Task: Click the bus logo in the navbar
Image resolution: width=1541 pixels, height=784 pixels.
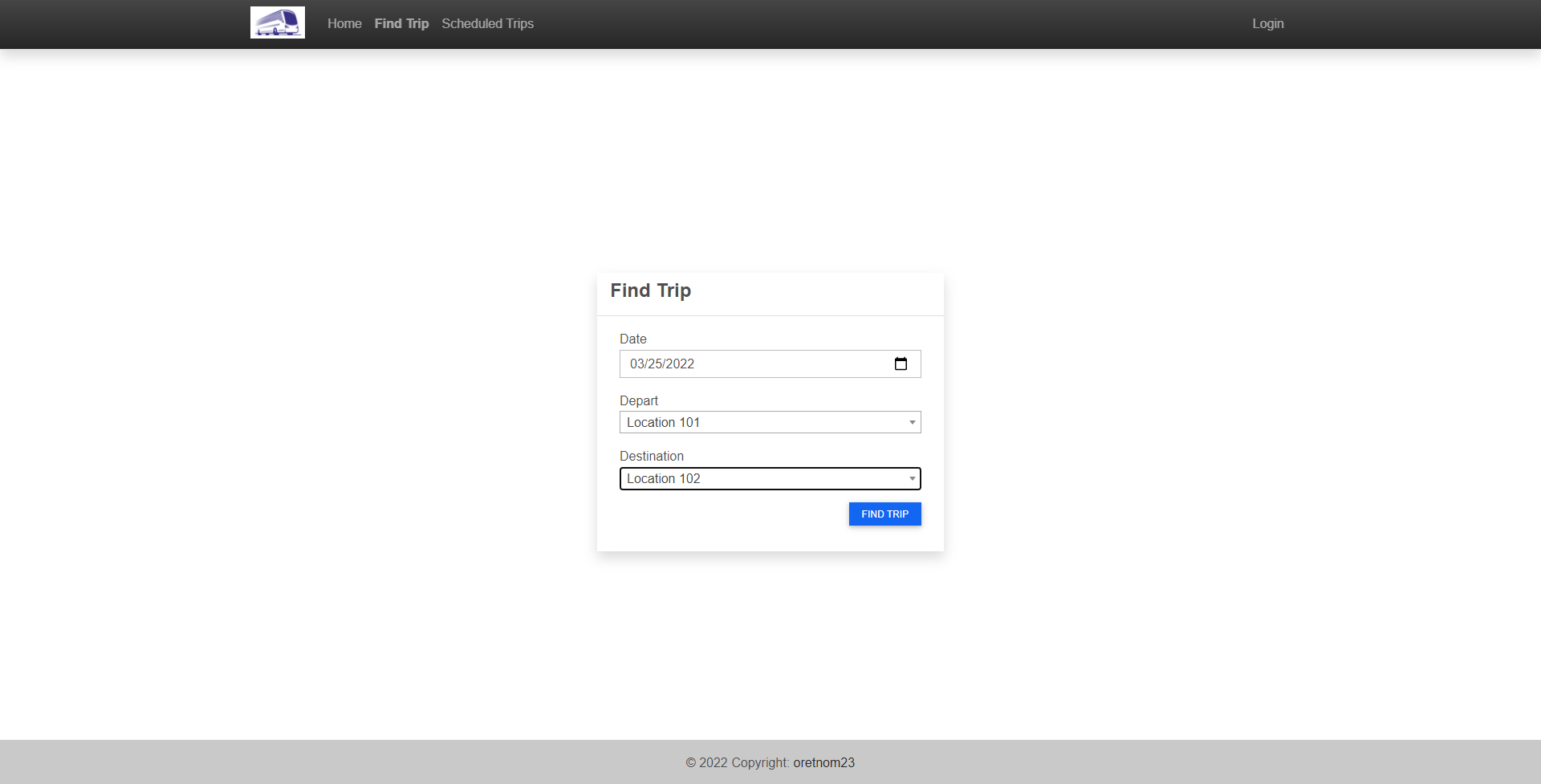Action: (278, 22)
